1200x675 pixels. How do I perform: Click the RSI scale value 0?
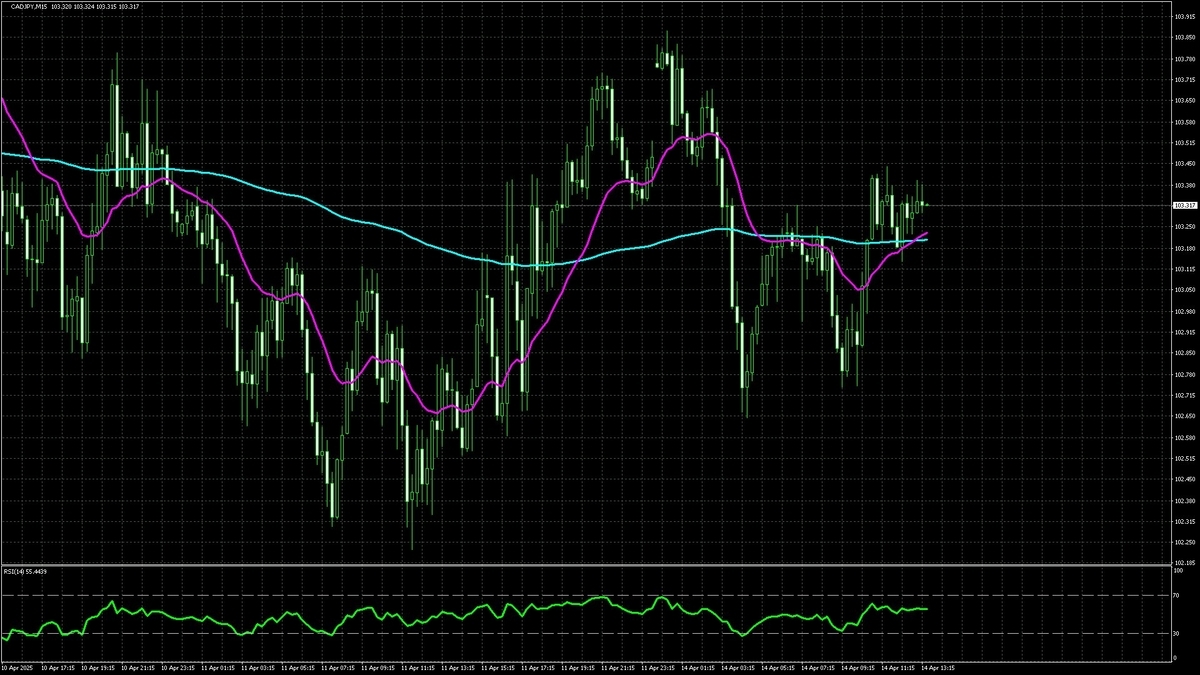coord(1175,656)
